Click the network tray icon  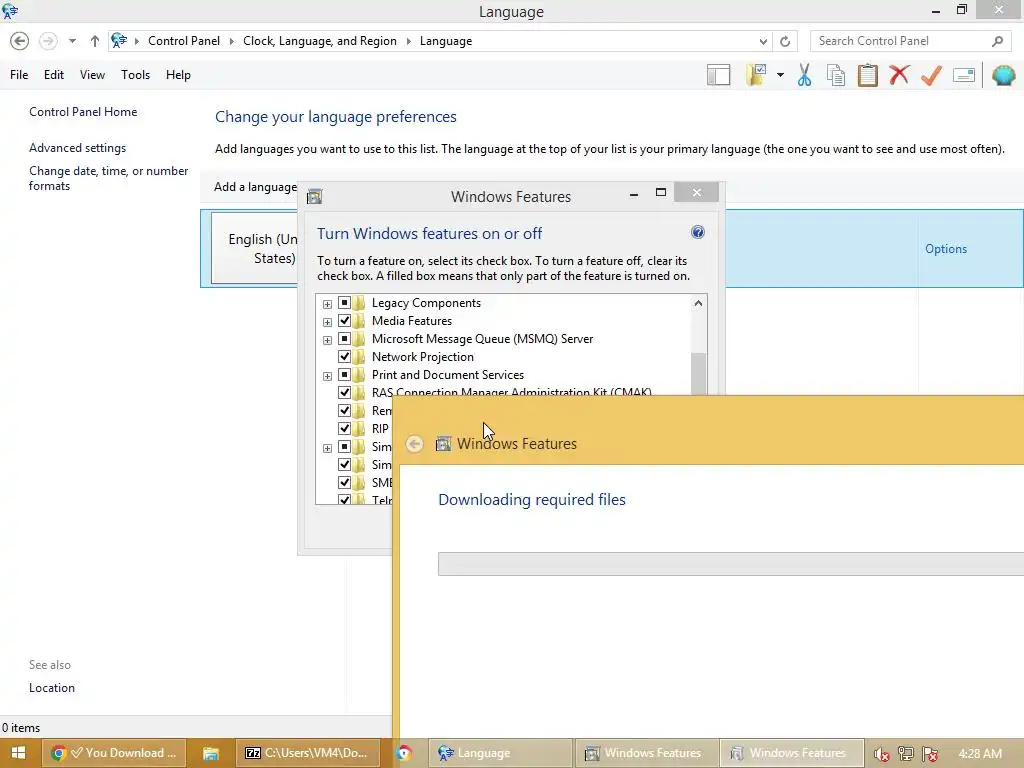click(x=906, y=754)
